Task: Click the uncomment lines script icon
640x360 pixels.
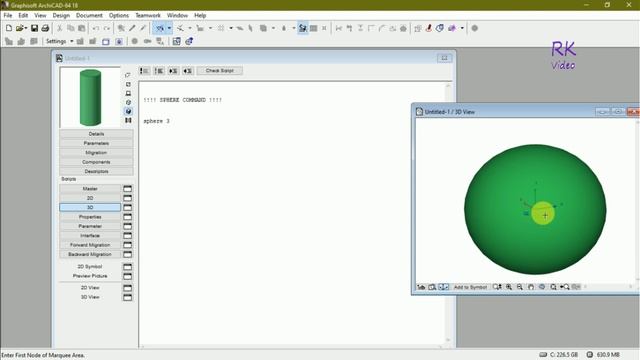Action: (159, 71)
